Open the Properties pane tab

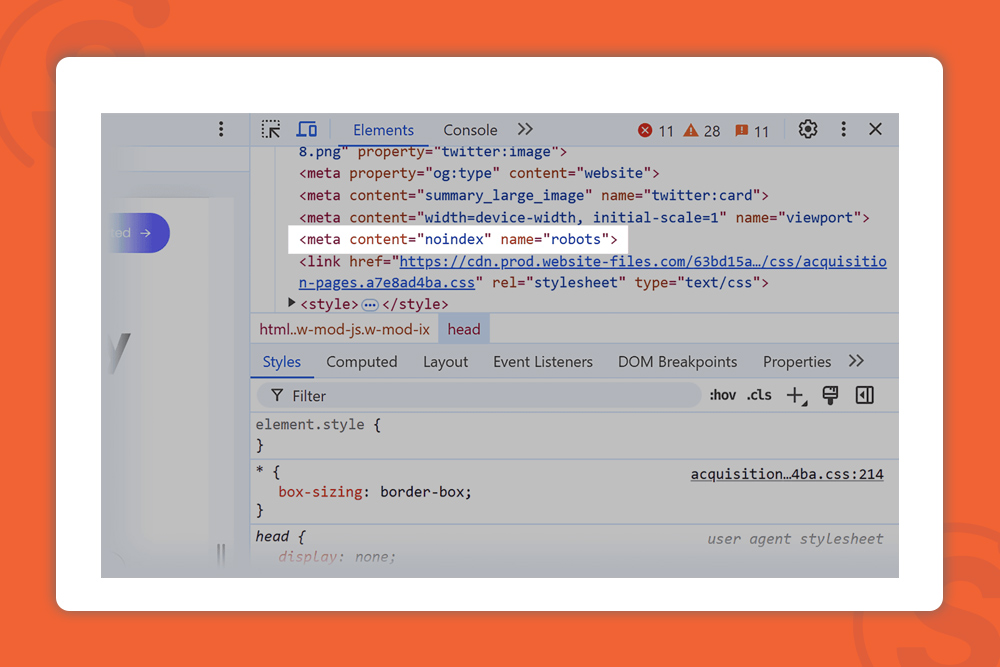[797, 362]
